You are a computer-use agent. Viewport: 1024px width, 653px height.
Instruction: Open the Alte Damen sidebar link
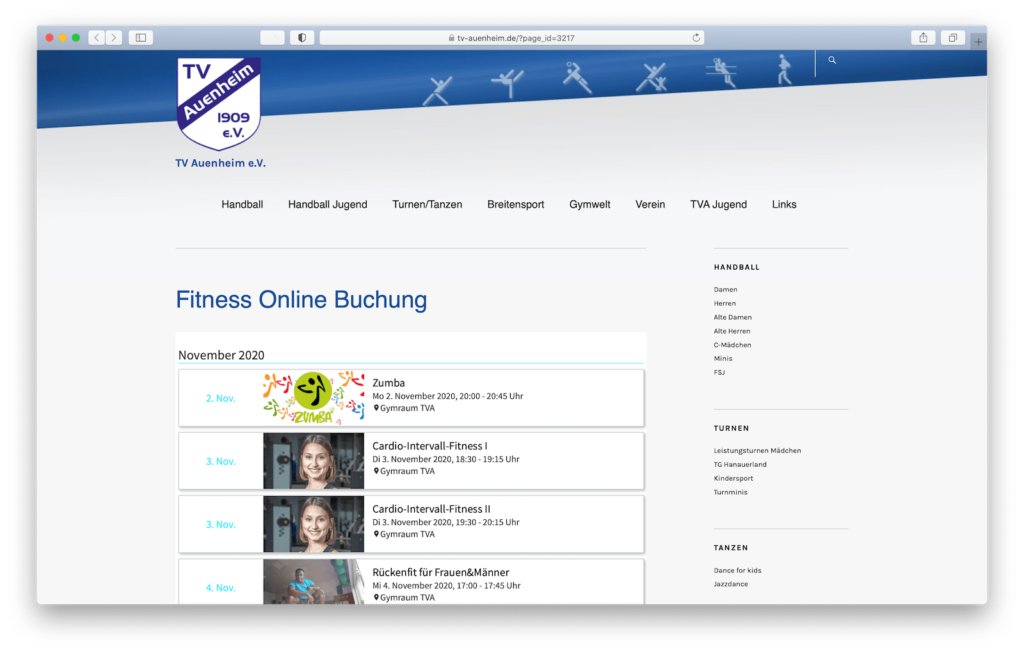pos(733,317)
